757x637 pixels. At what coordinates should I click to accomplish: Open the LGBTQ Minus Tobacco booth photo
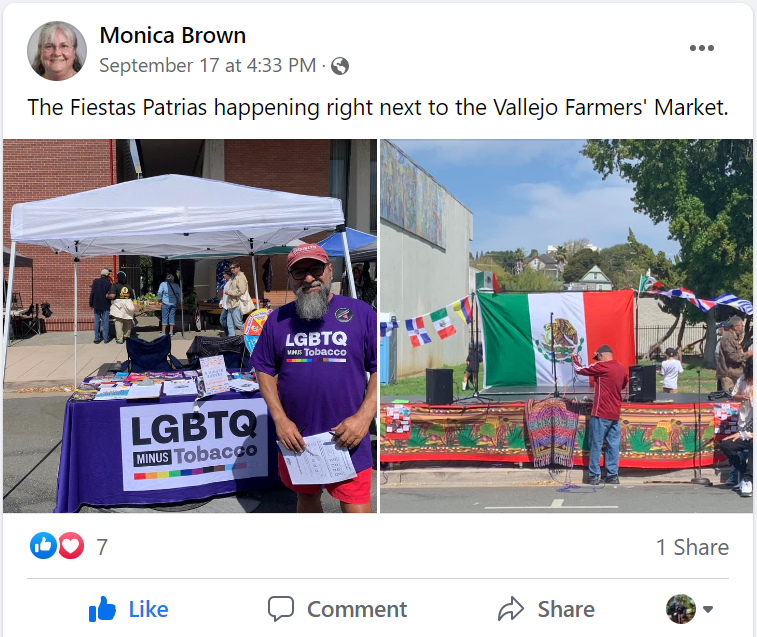point(190,326)
